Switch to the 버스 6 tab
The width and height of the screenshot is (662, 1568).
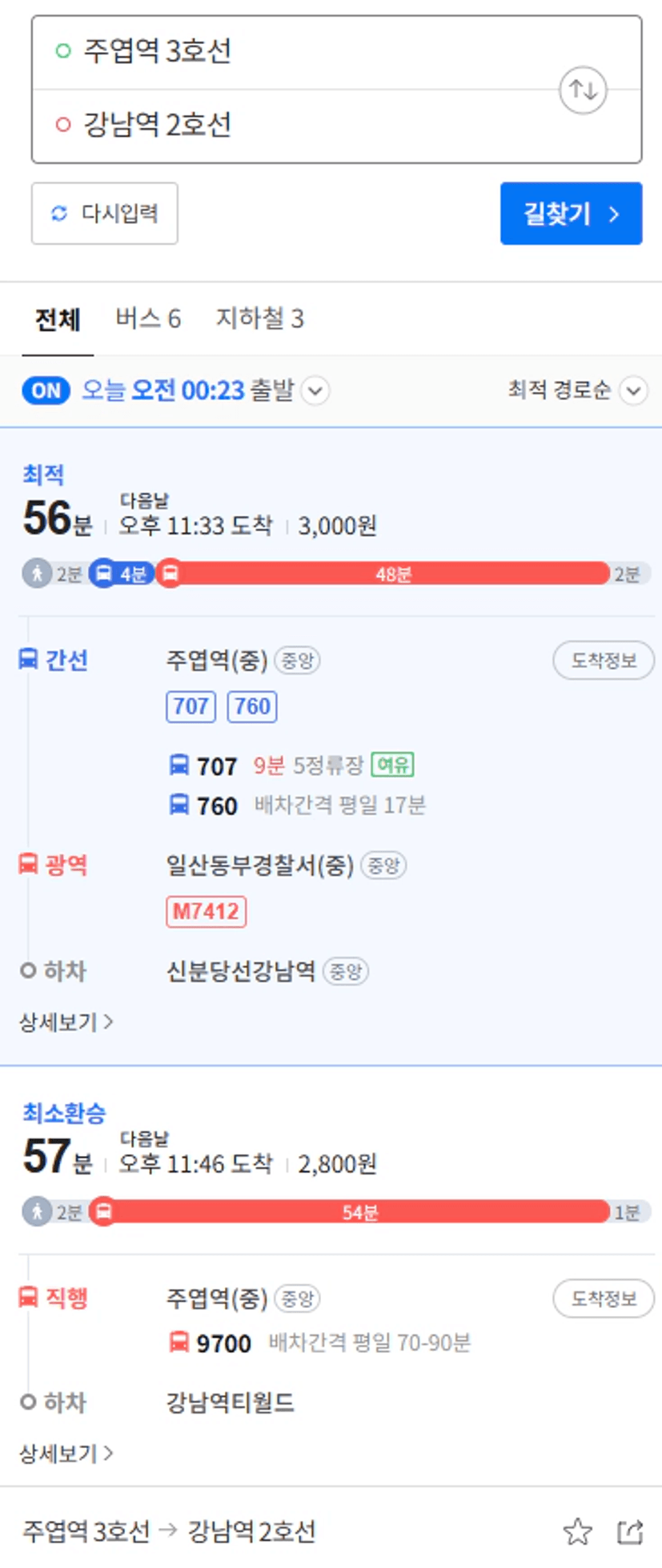(148, 318)
